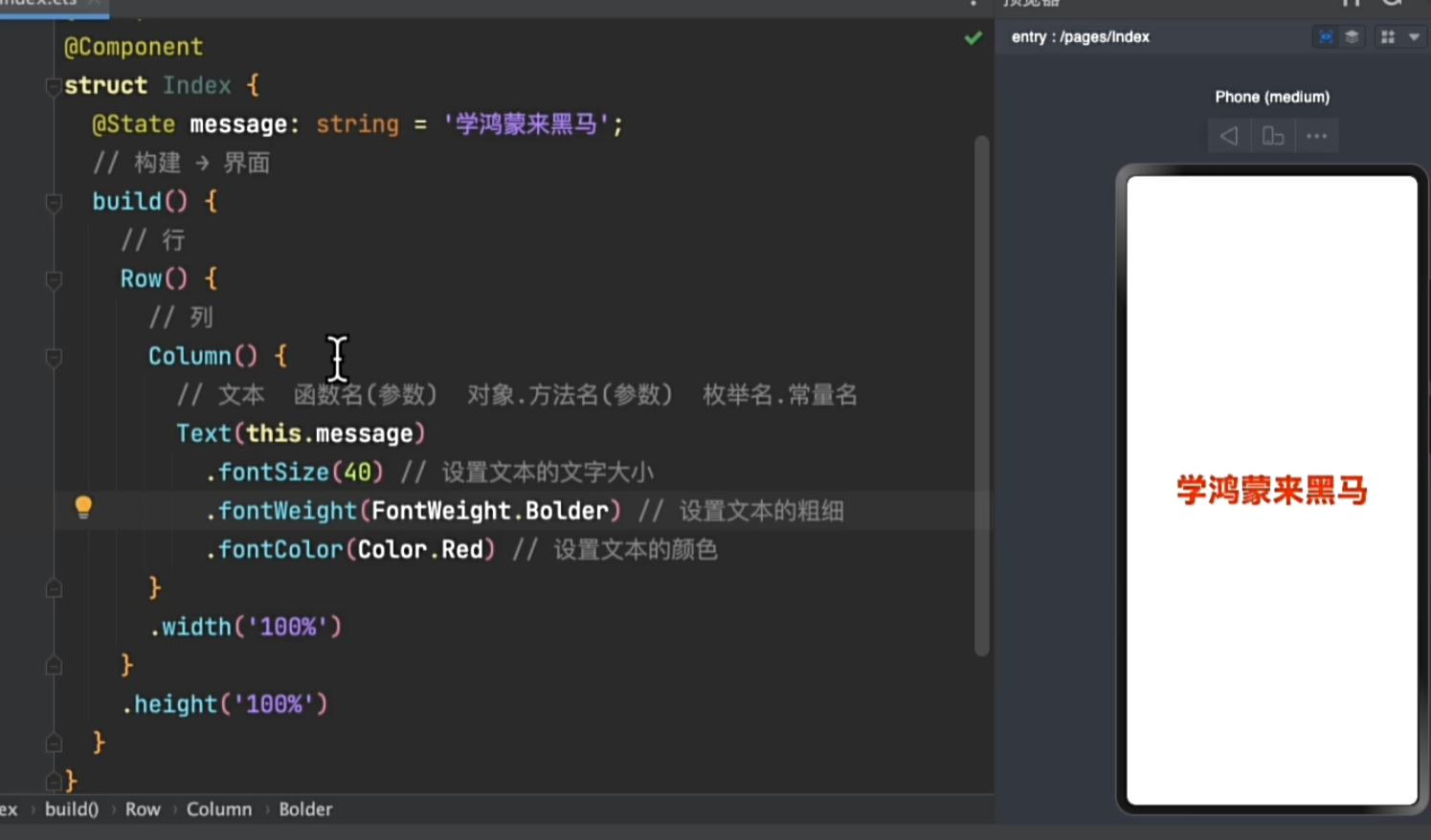Collapse the Column() block fold marker

pyautogui.click(x=54, y=358)
